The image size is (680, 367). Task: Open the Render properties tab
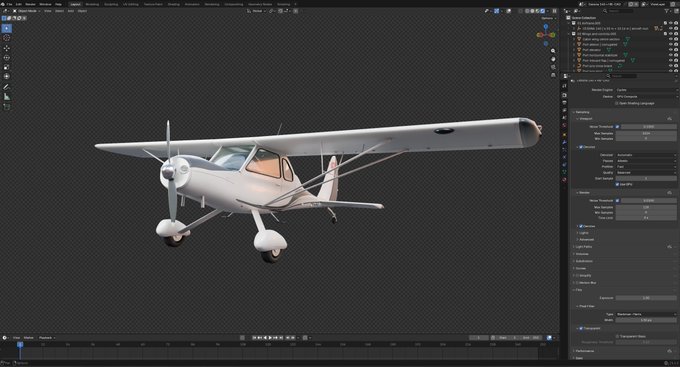pos(564,95)
